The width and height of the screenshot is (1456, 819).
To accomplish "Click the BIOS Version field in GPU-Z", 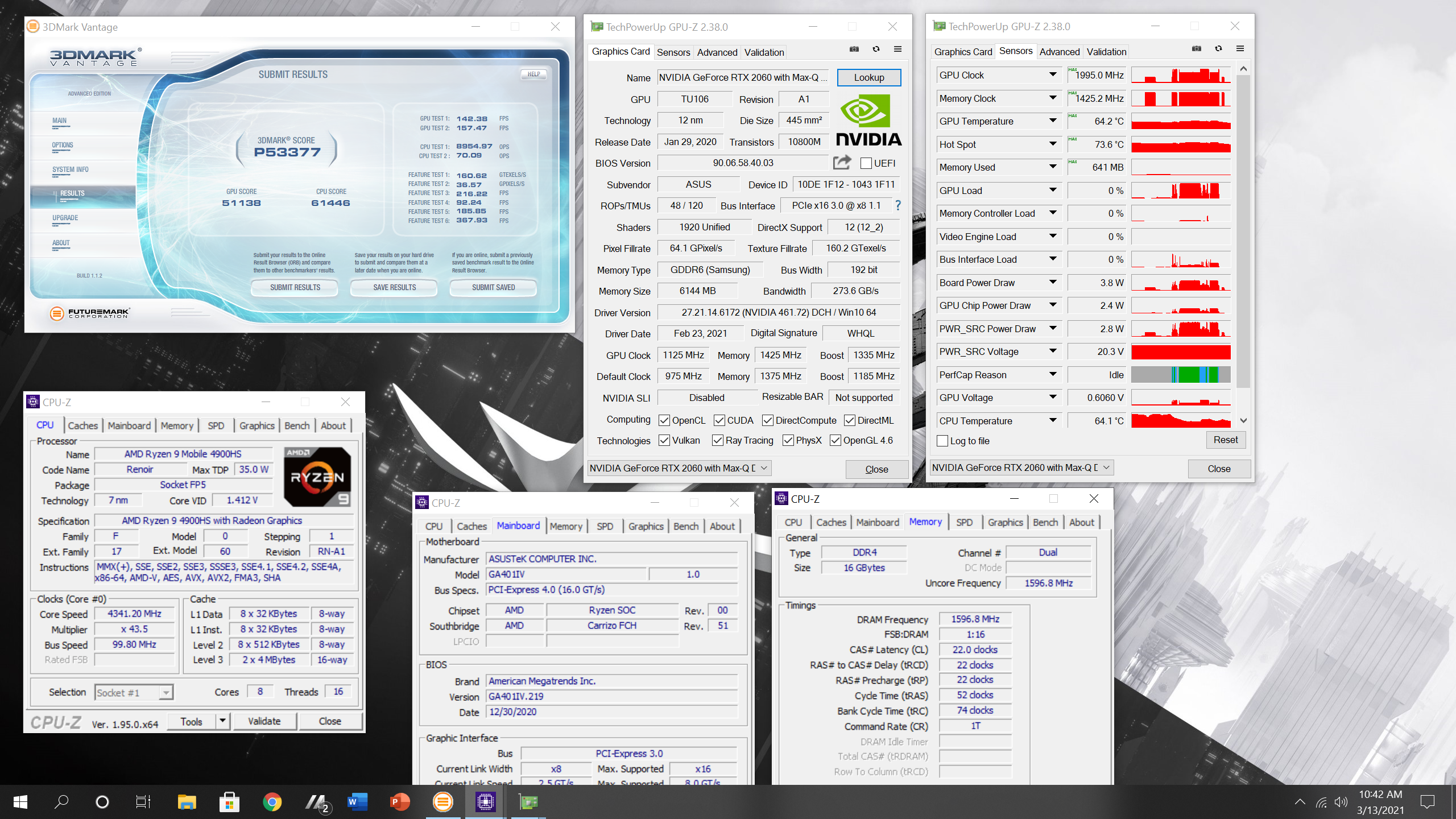I will tap(743, 163).
